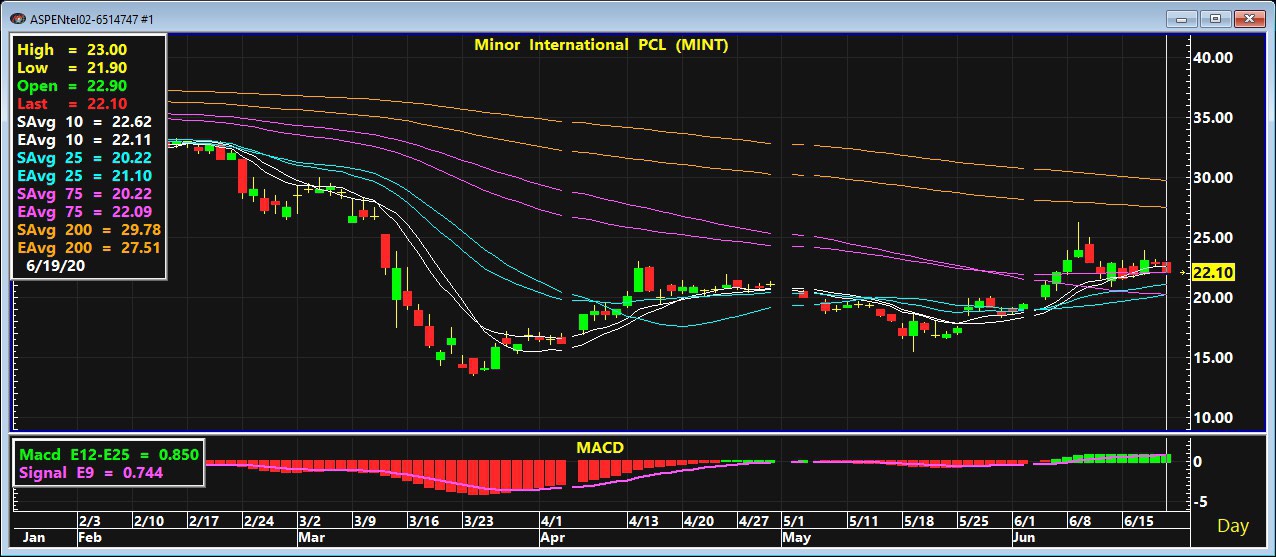Click the EAvg 75 = 22.09 legend entry

86,212
